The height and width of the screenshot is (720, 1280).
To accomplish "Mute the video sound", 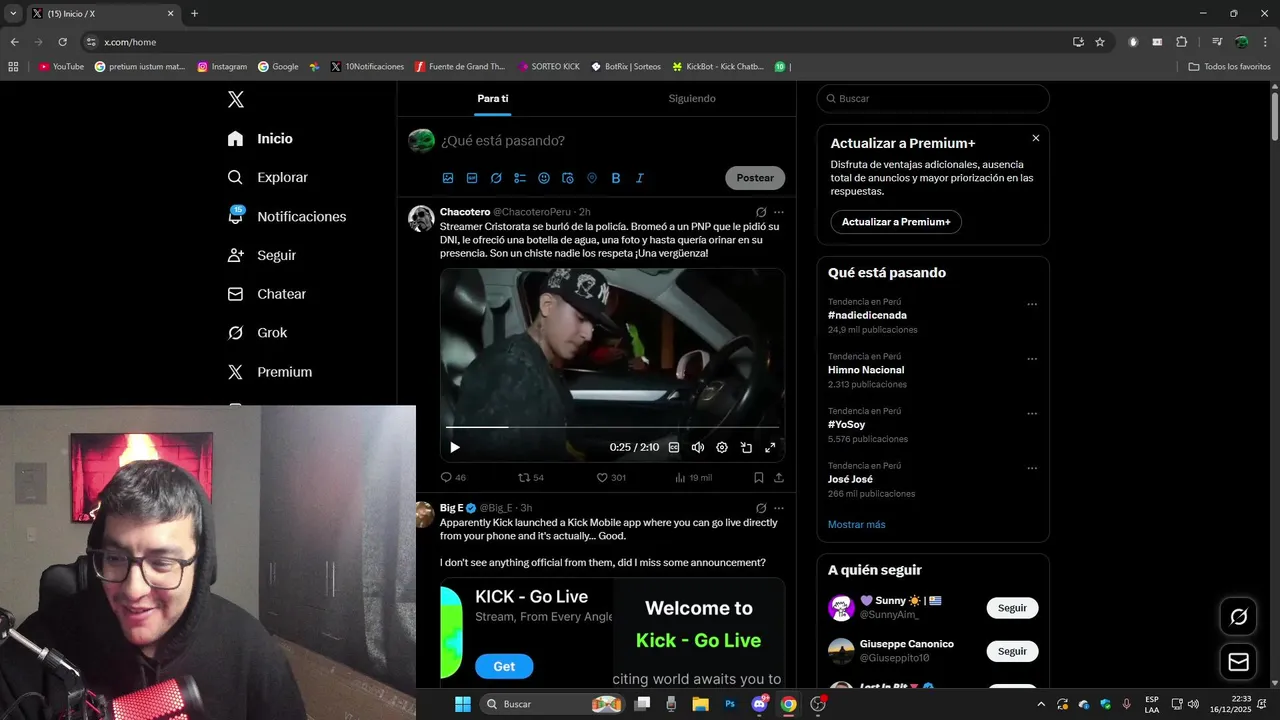I will [x=698, y=448].
